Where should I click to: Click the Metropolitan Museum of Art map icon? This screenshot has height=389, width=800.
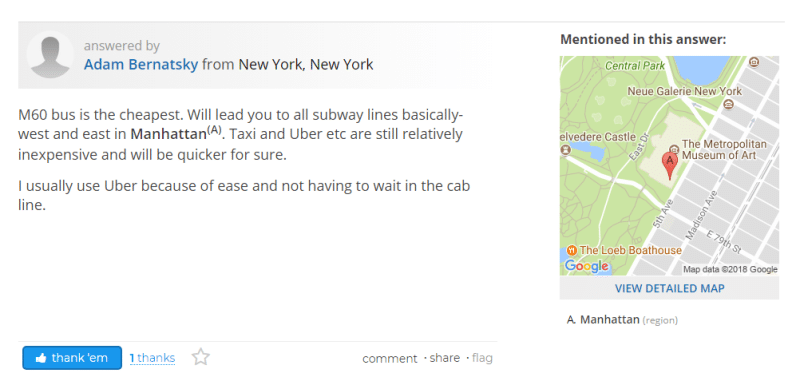click(x=673, y=149)
